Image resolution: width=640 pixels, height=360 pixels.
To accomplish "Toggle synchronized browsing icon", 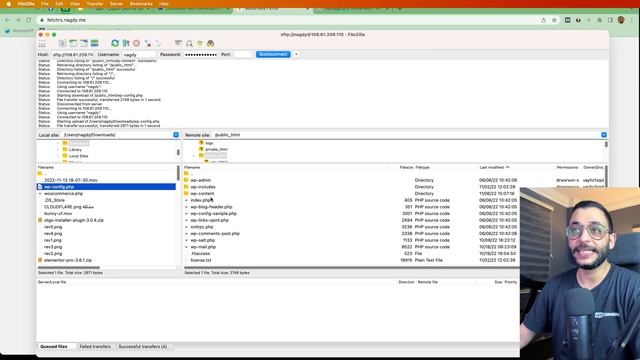I will pos(200,43).
